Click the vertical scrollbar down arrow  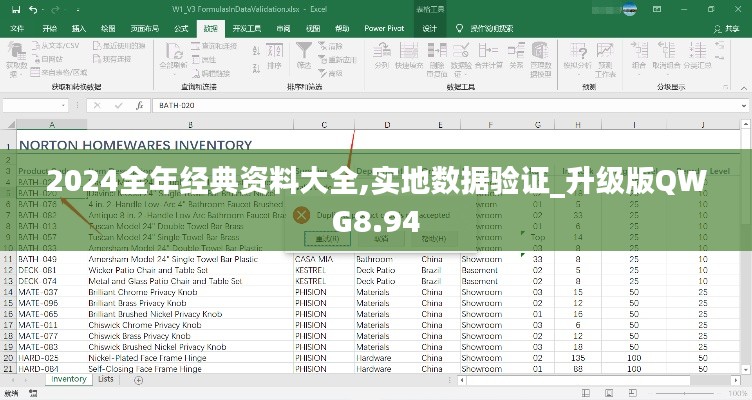coord(746,369)
